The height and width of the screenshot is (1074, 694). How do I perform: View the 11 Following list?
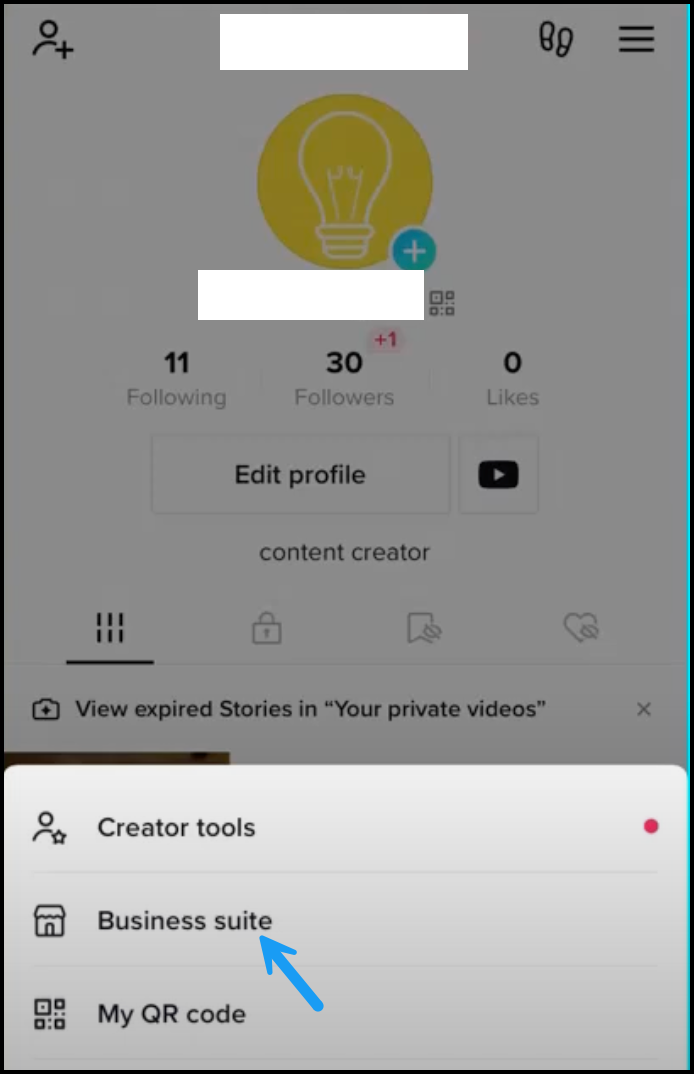pos(177,378)
